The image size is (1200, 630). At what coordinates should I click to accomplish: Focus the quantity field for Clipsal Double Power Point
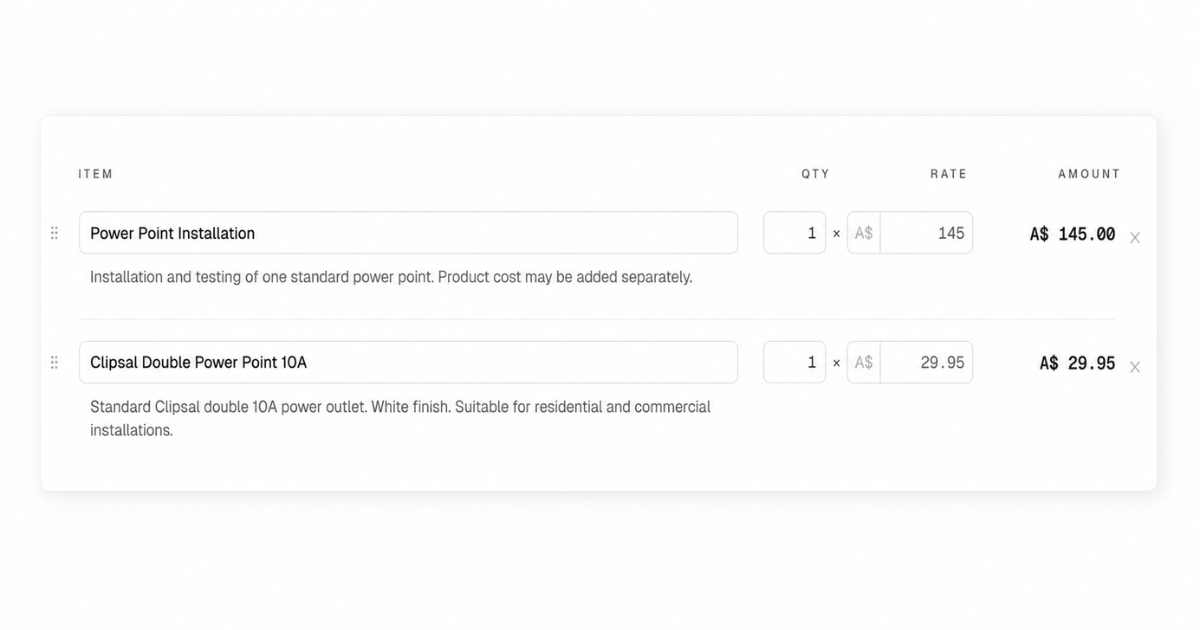point(795,362)
